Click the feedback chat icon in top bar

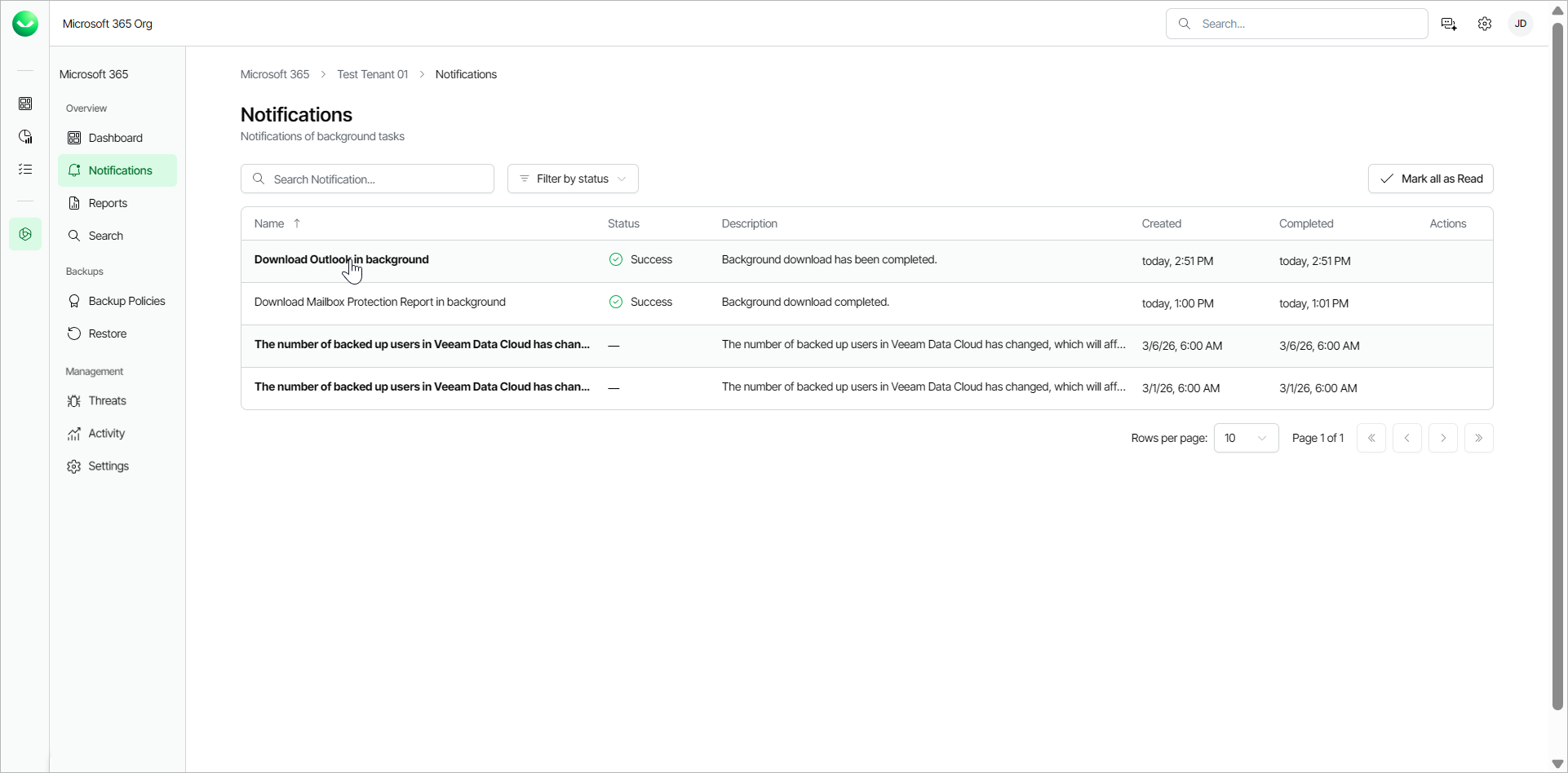click(x=1449, y=24)
